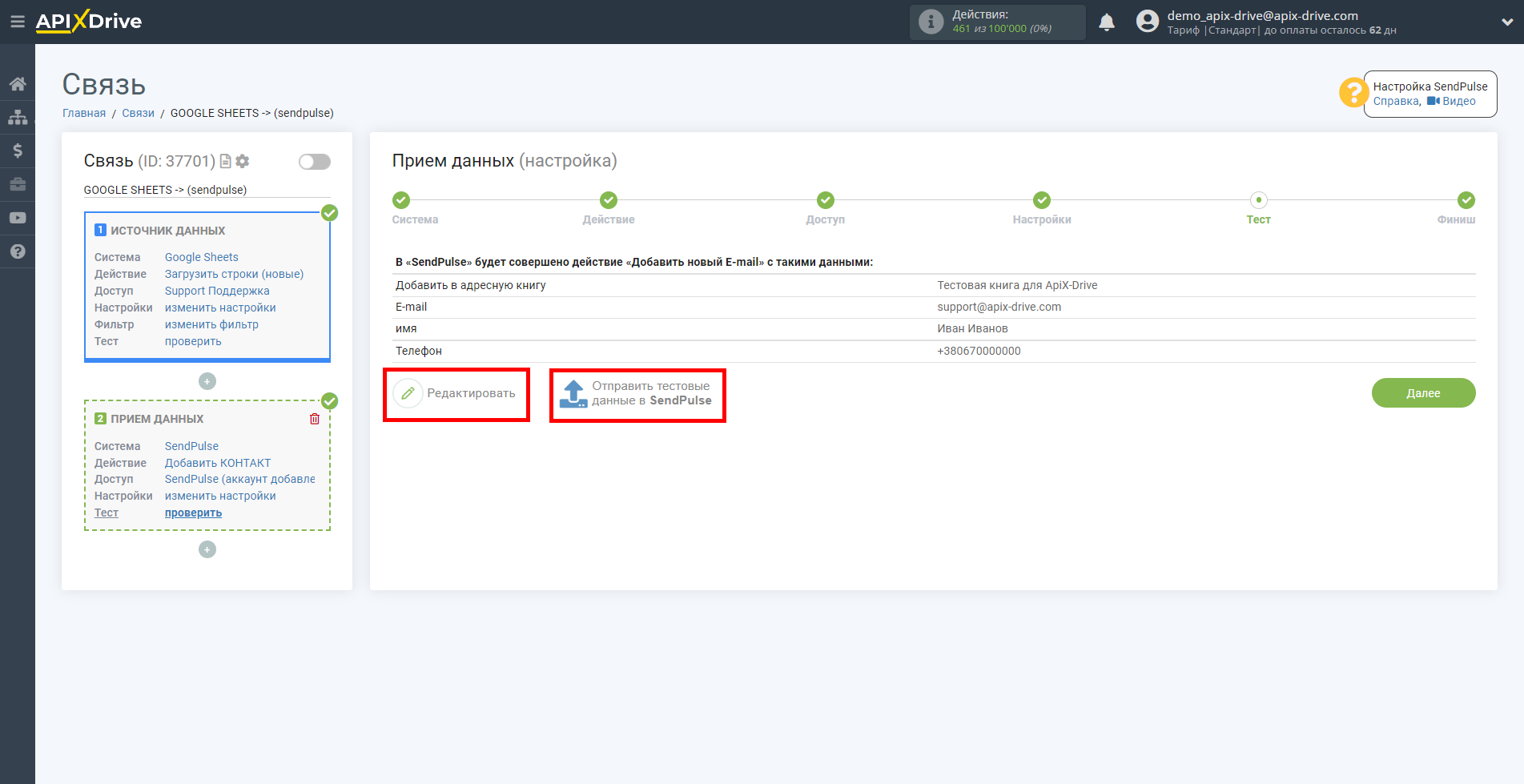The image size is (1524, 784).
Task: Click Загрузить строки (новые) link
Action: [234, 274]
